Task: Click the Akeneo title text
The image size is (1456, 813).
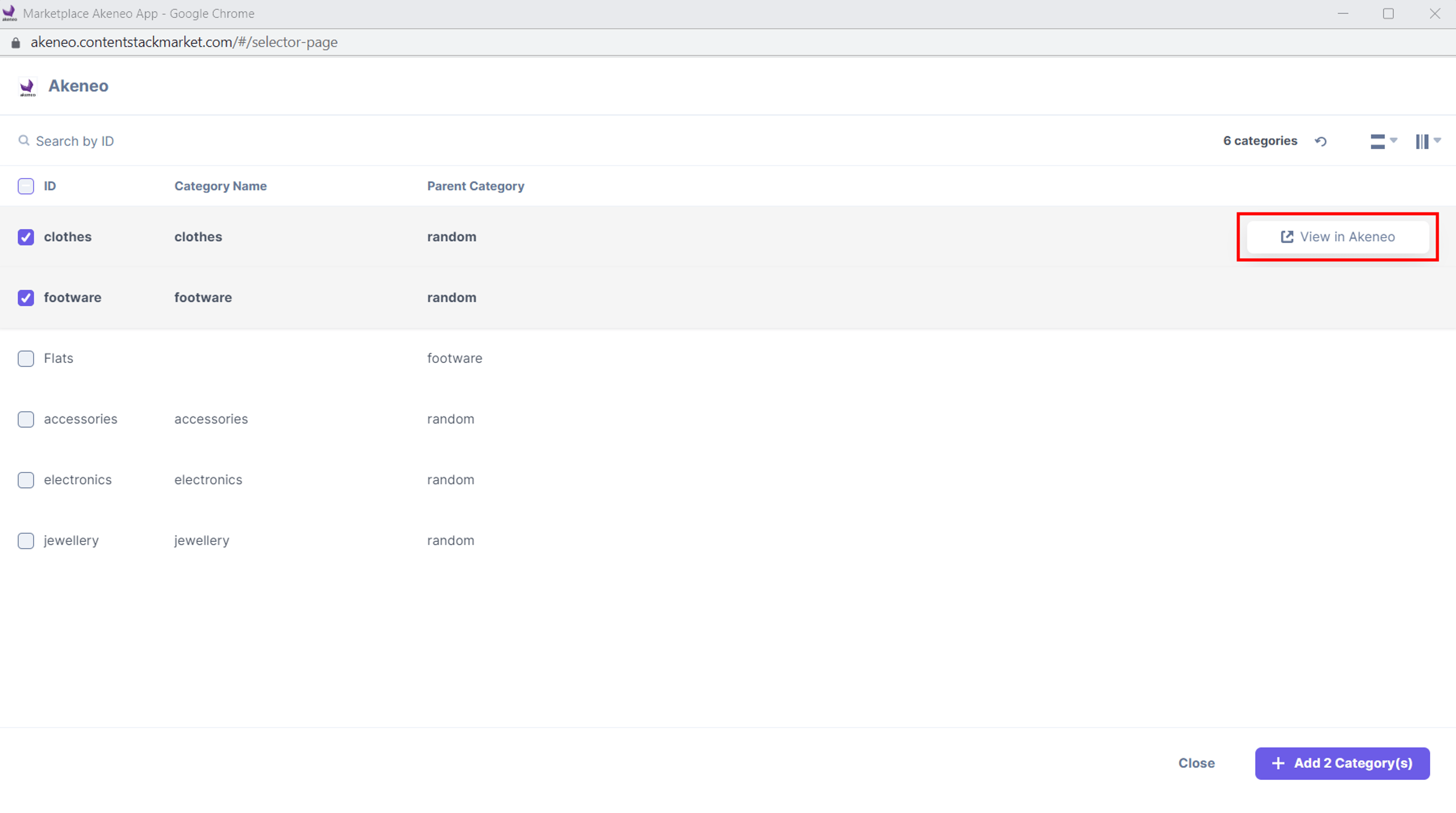Action: (78, 86)
